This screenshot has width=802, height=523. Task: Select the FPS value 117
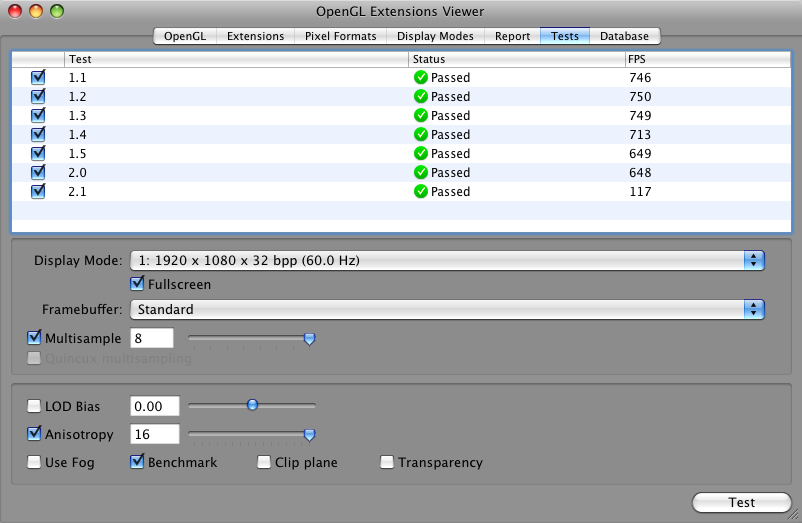[640, 191]
